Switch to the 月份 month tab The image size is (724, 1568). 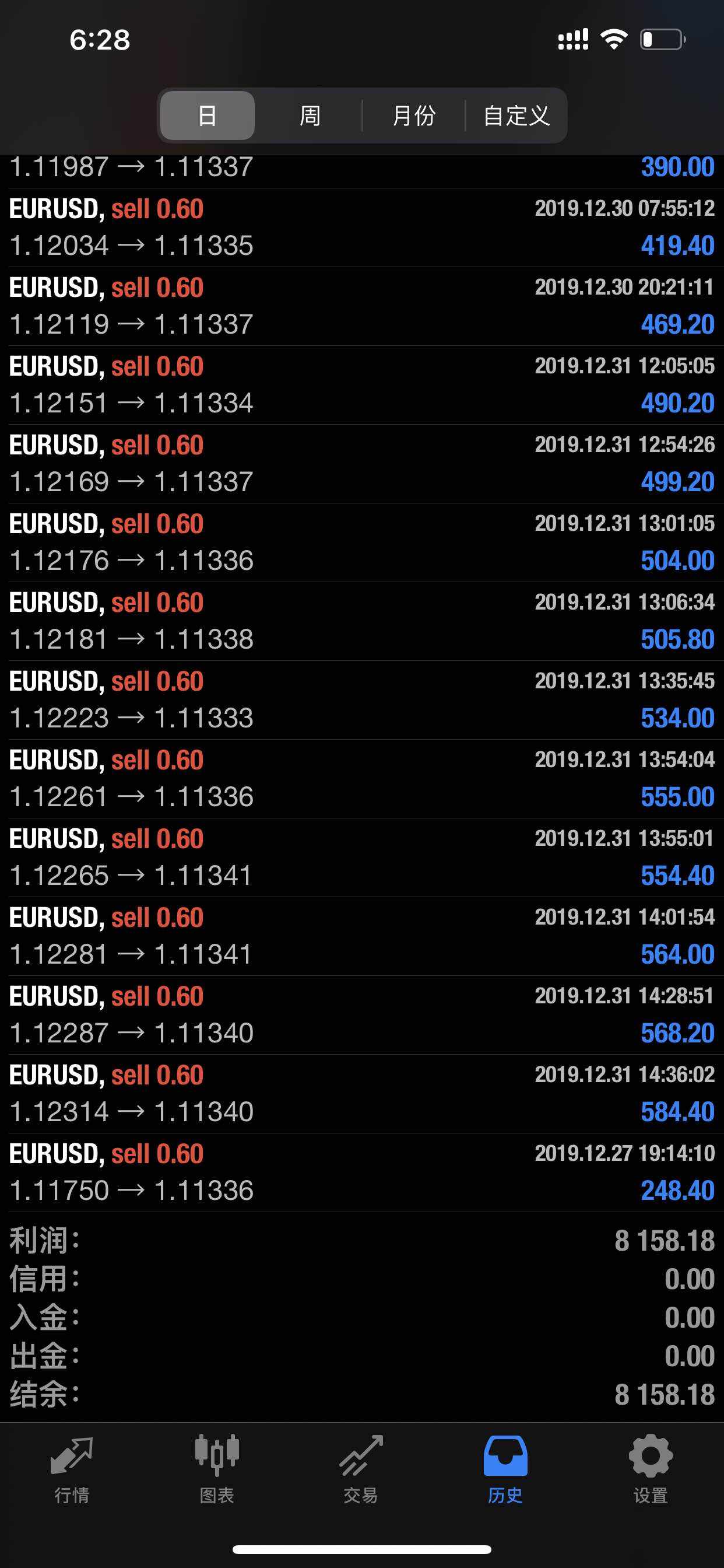coord(414,115)
